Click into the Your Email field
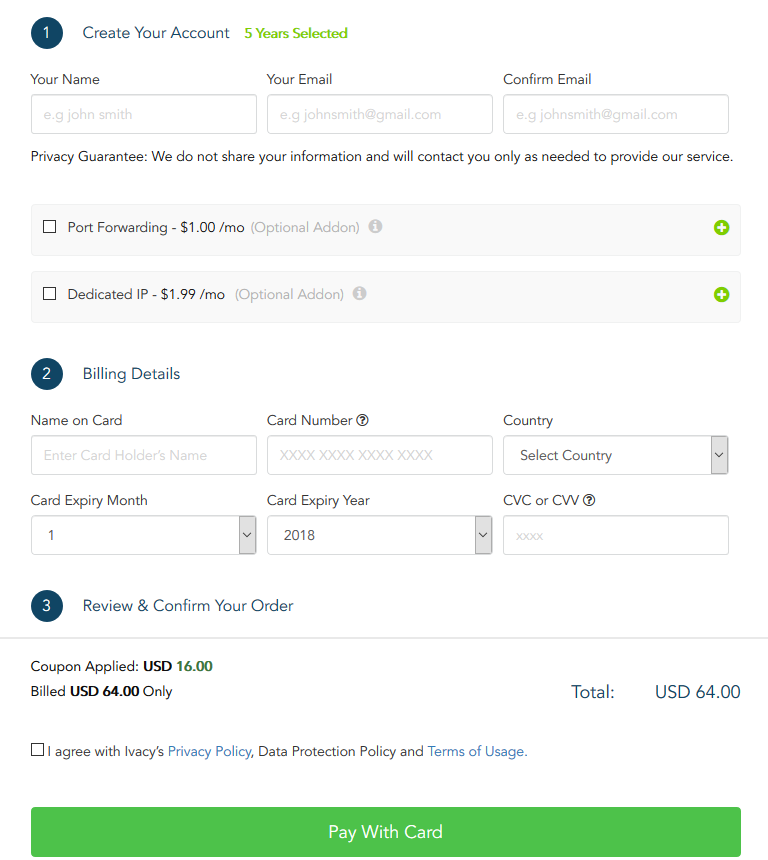This screenshot has width=768, height=860. (380, 114)
